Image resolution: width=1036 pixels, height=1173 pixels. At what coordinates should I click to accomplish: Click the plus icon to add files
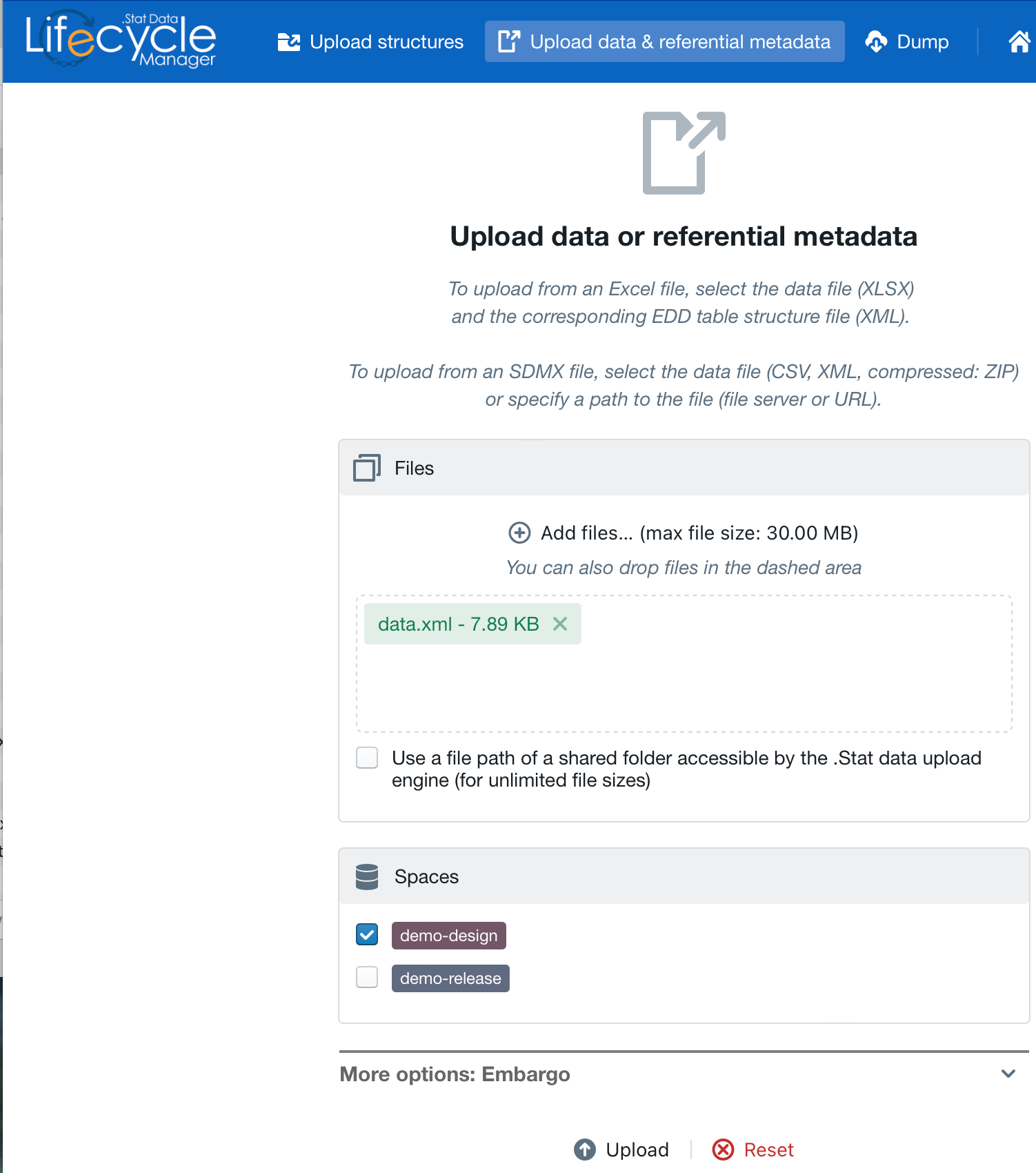click(519, 533)
